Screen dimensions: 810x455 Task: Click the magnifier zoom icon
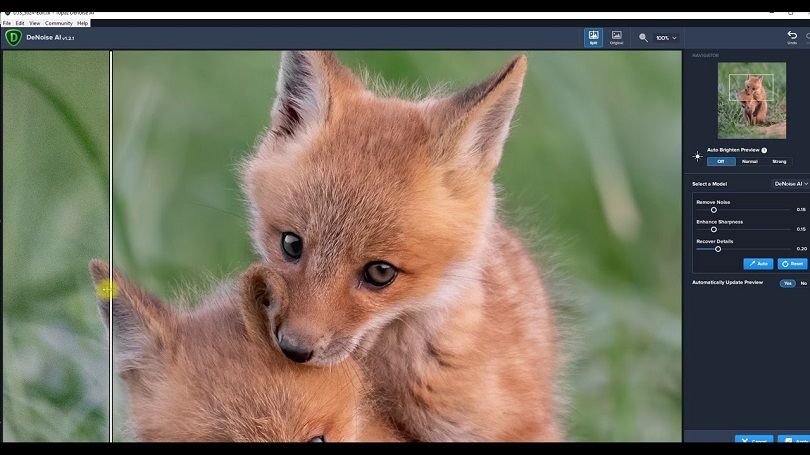pos(643,38)
